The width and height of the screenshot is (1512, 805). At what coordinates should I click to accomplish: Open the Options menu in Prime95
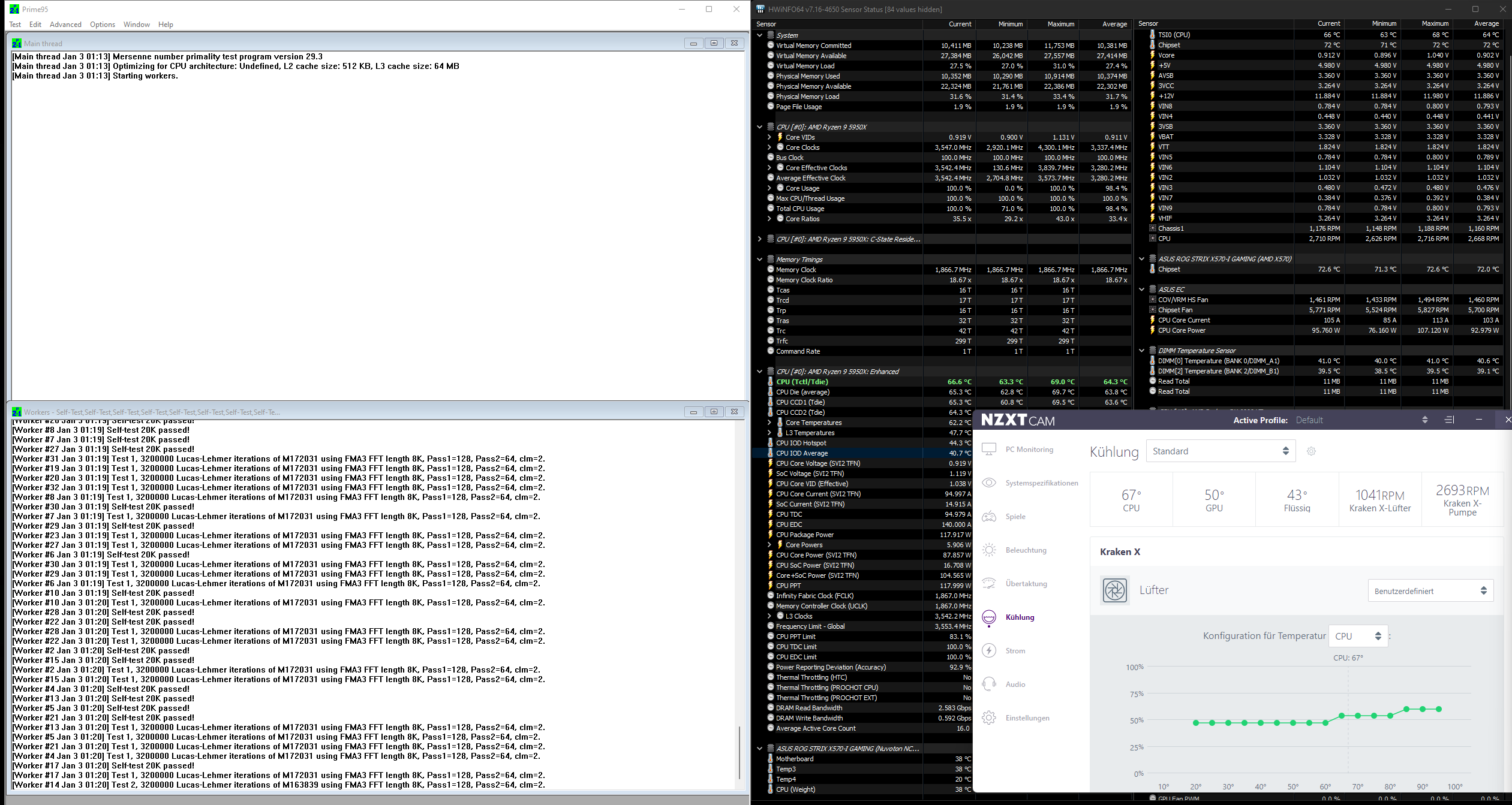(103, 25)
